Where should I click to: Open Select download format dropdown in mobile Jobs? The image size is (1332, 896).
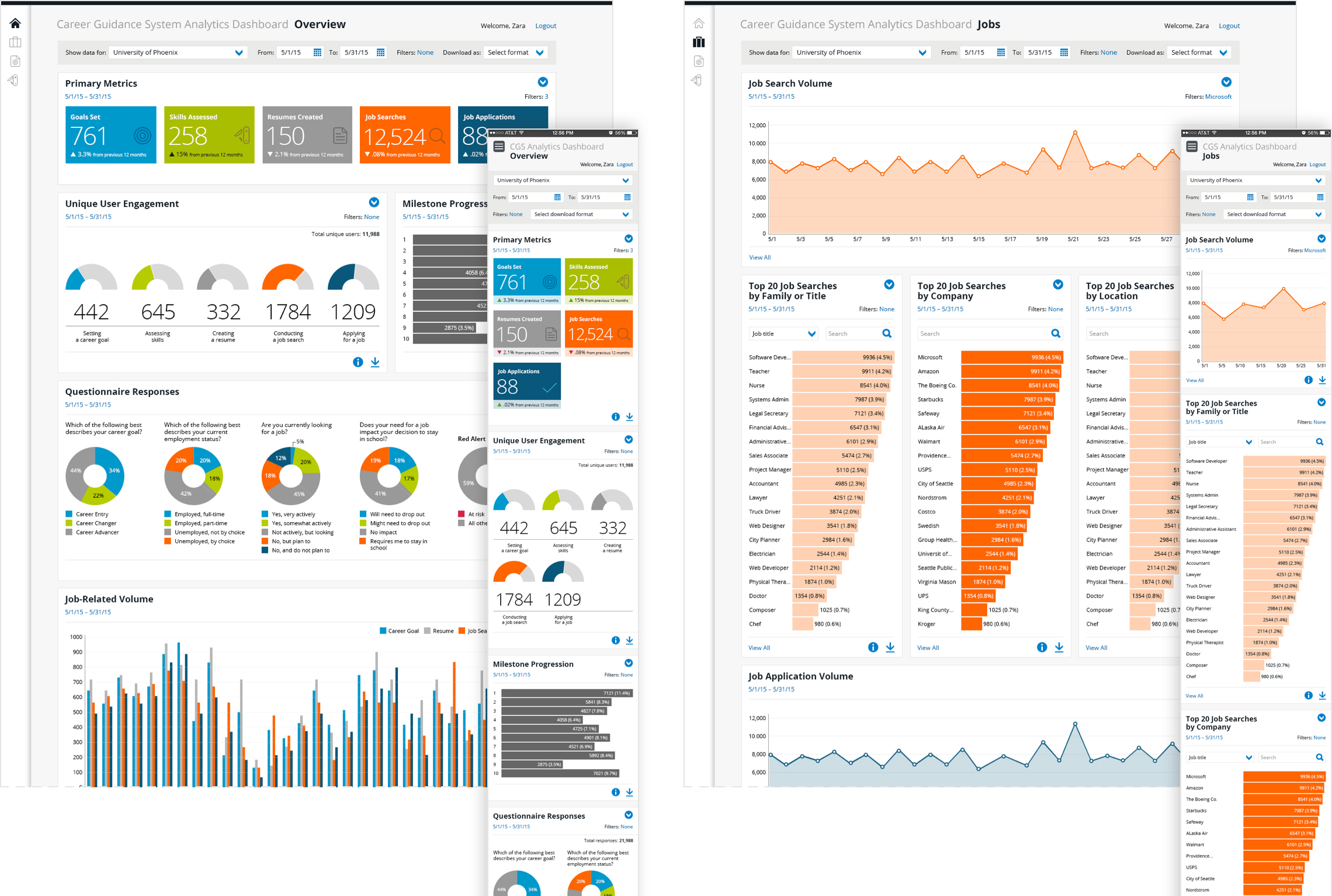tap(1274, 214)
